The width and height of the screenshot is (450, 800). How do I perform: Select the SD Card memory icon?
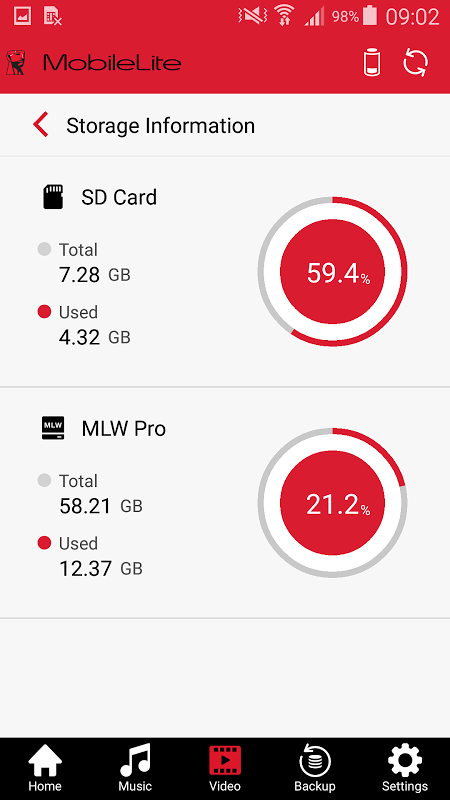(x=53, y=197)
